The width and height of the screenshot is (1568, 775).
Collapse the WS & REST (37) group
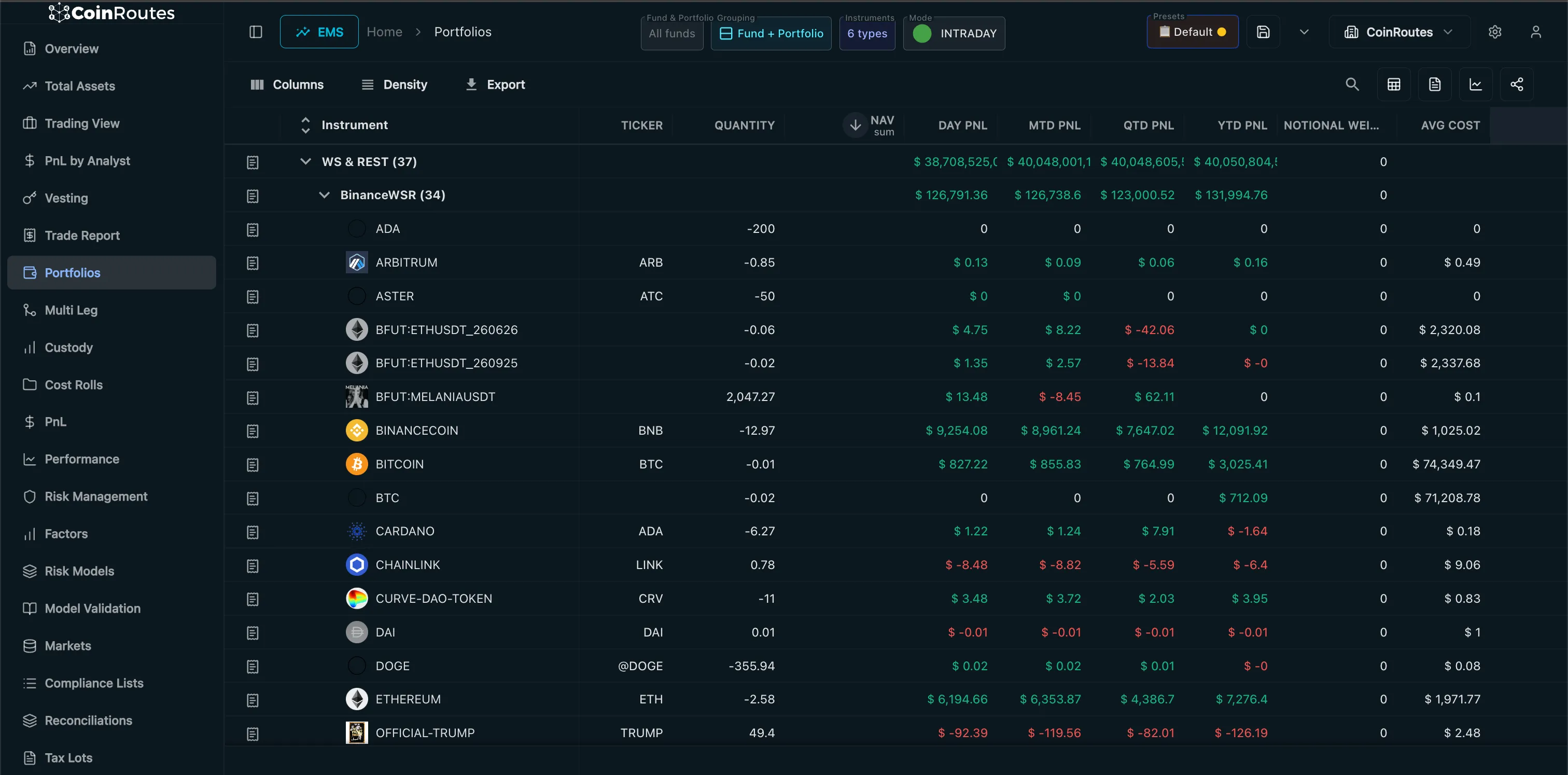pyautogui.click(x=305, y=161)
